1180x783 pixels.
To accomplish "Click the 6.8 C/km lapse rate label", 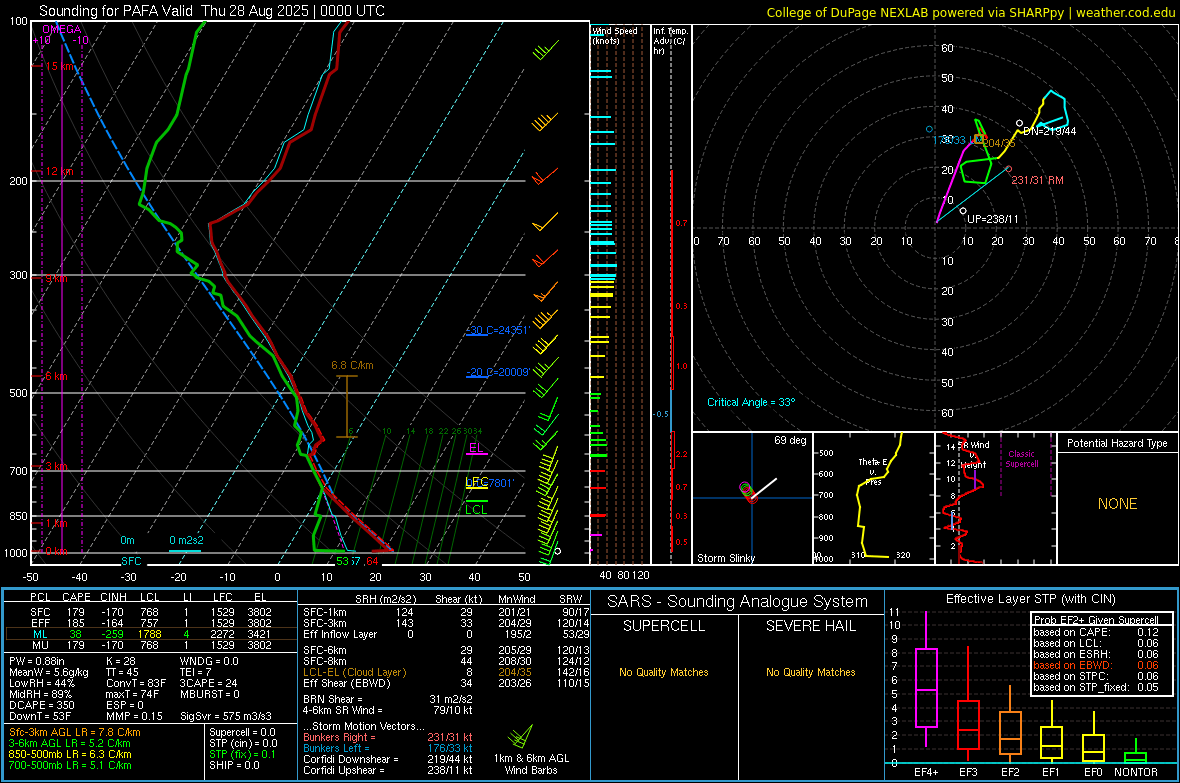I will [352, 365].
